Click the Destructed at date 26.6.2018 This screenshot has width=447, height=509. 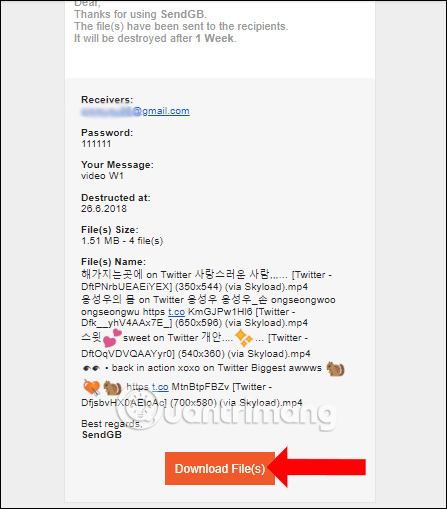click(104, 209)
